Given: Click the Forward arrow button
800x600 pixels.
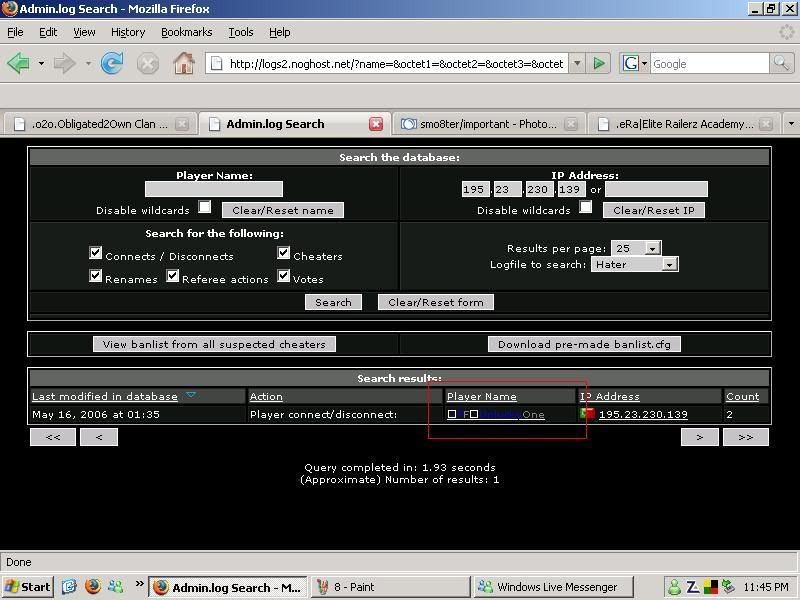Looking at the screenshot, I should click(x=65, y=64).
